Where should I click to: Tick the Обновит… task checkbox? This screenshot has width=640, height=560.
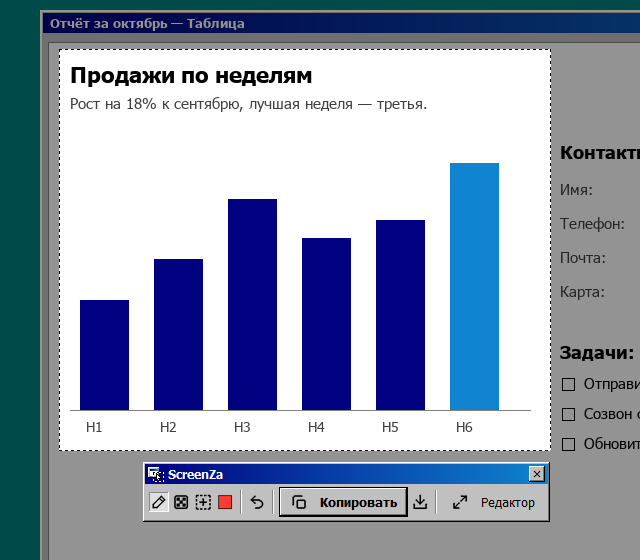coord(568,444)
